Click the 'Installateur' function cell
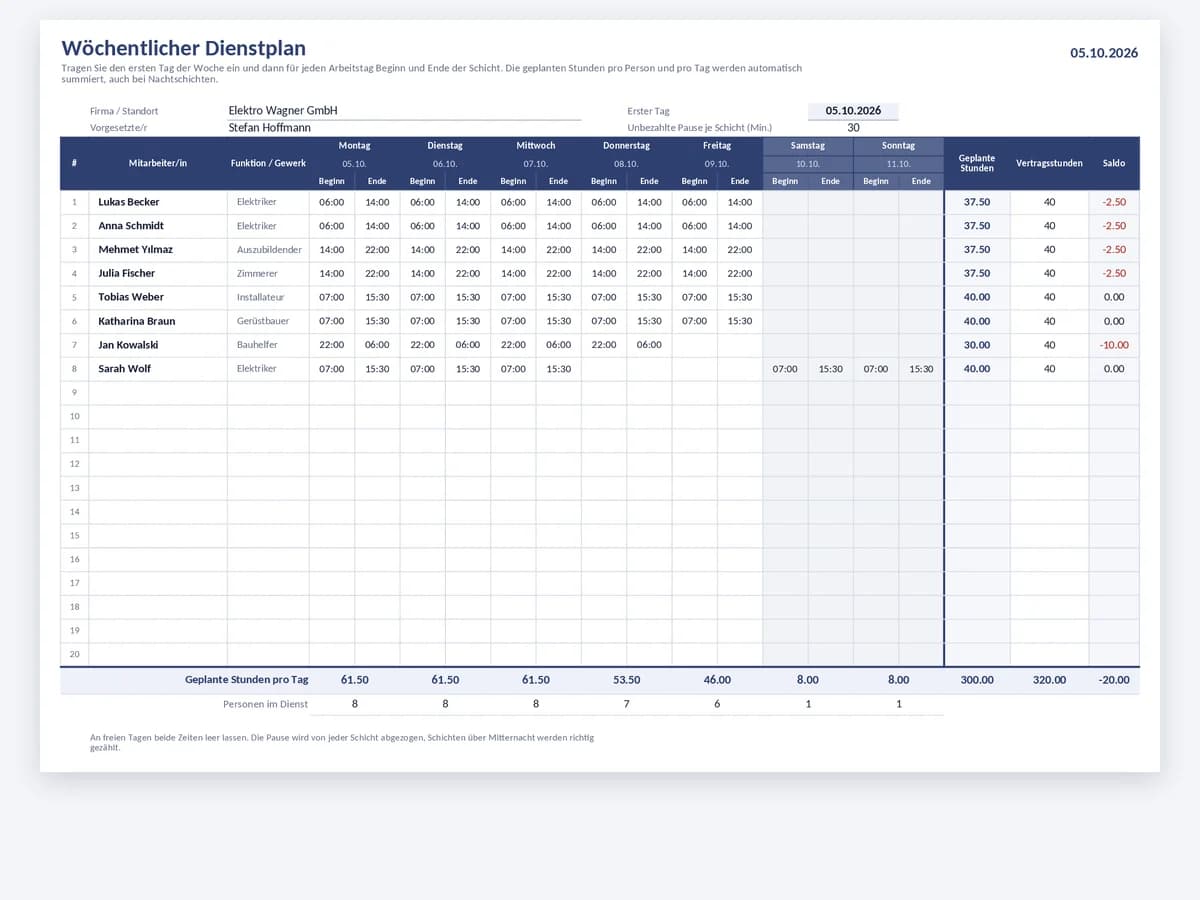 [x=268, y=297]
